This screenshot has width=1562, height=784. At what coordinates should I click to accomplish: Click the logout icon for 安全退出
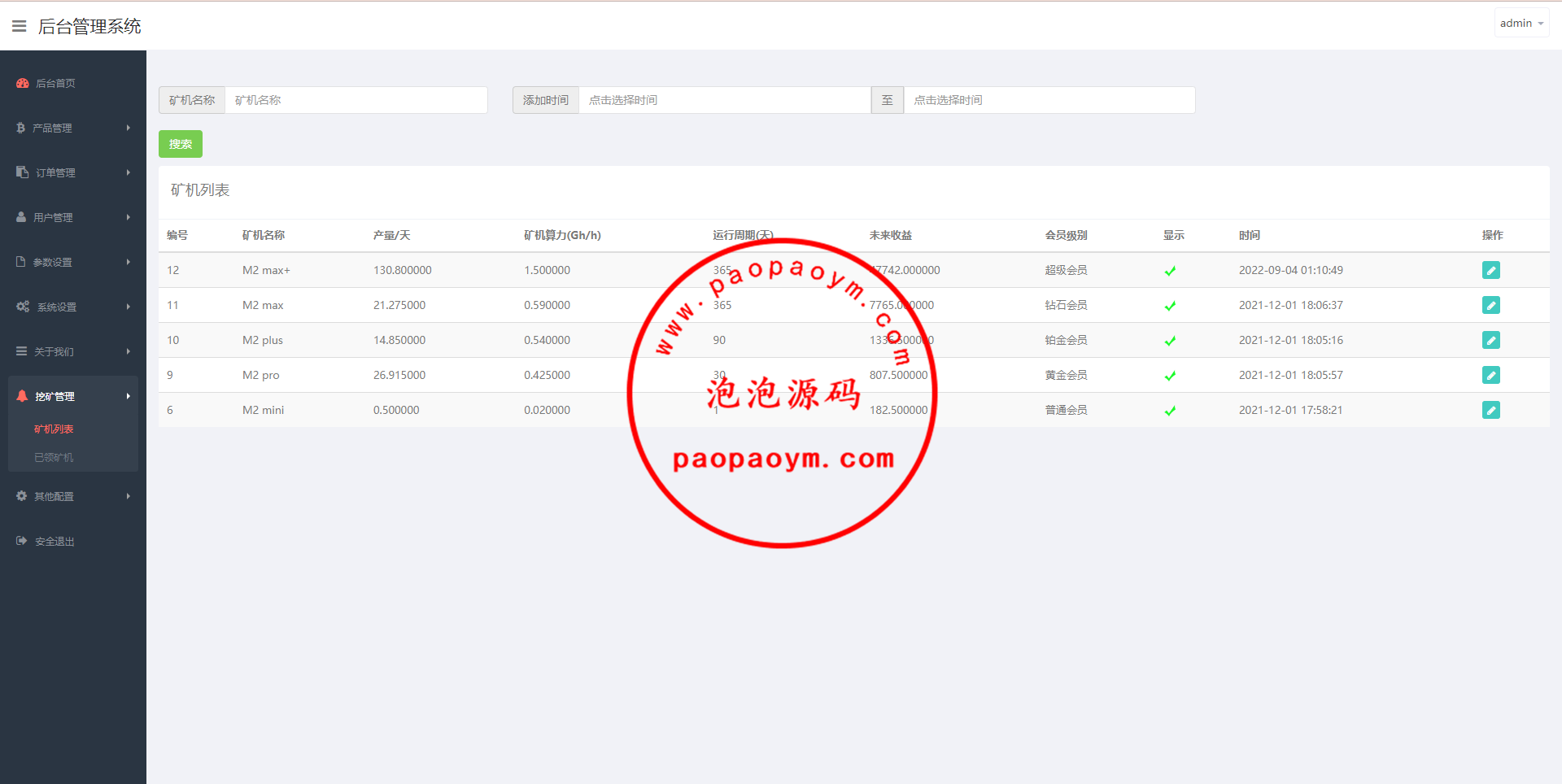coord(22,541)
